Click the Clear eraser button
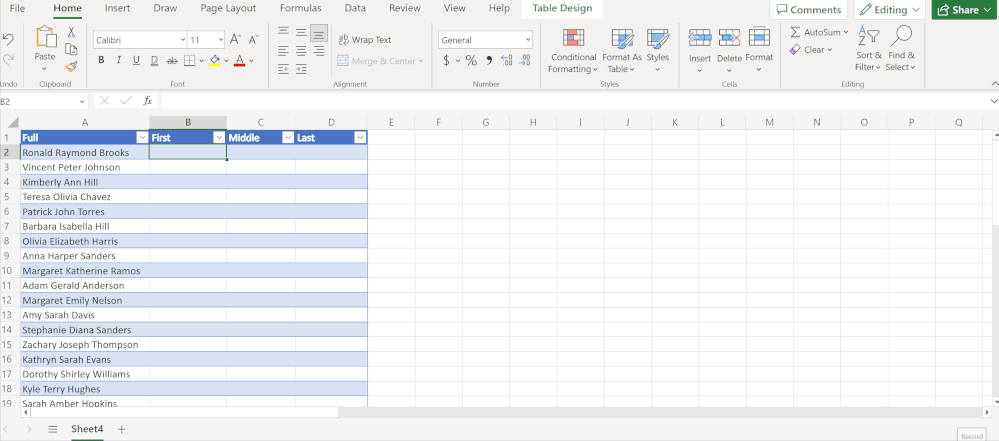Image resolution: width=999 pixels, height=441 pixels. click(x=811, y=50)
